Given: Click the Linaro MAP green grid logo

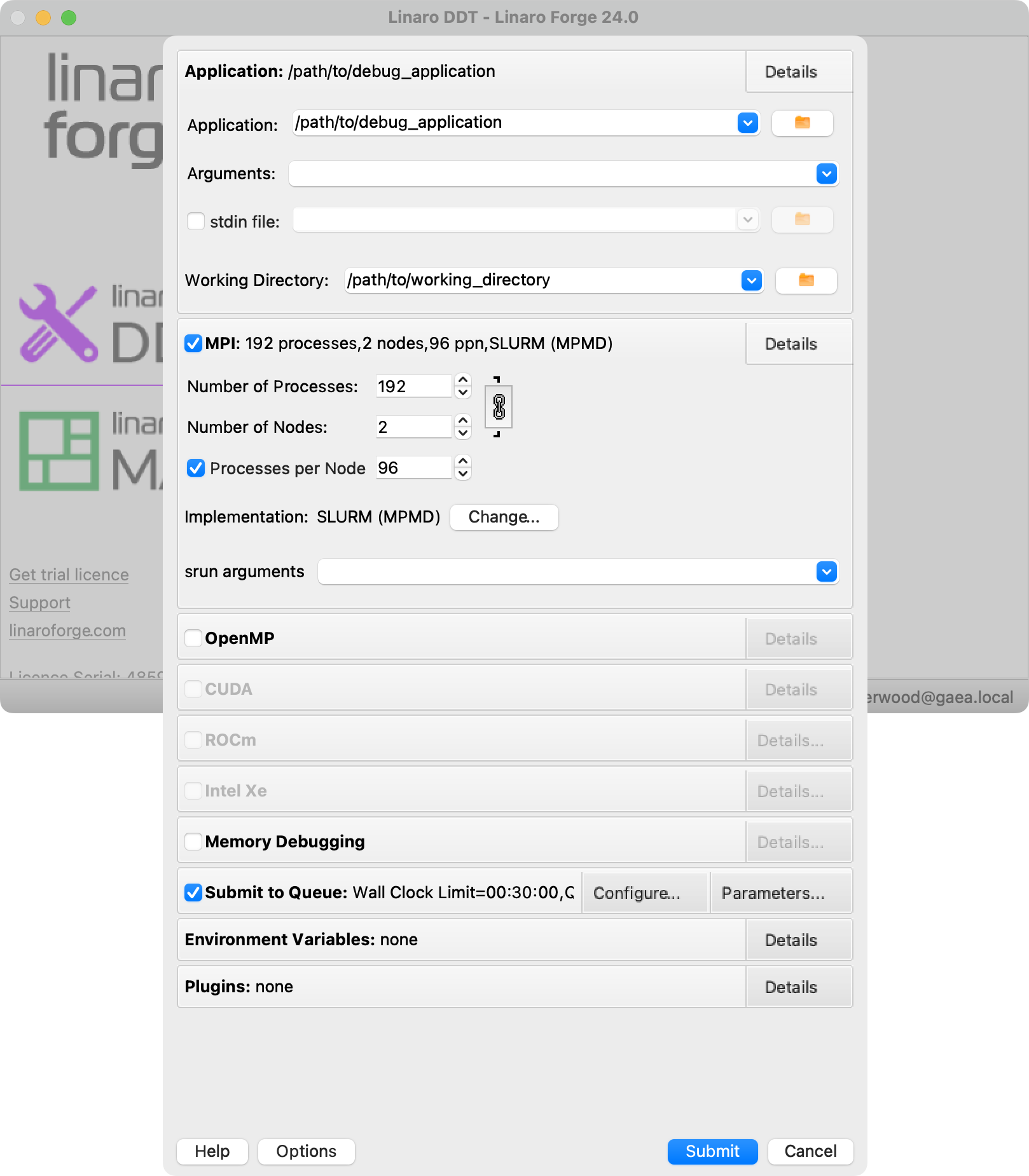Looking at the screenshot, I should click(x=59, y=451).
